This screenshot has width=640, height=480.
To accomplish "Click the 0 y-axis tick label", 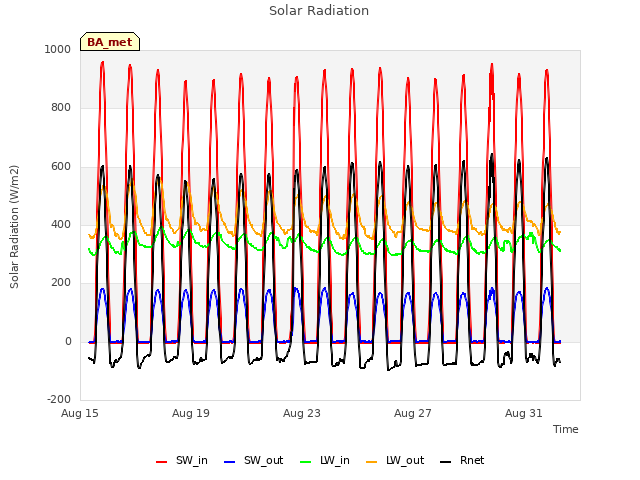I will tap(68, 342).
